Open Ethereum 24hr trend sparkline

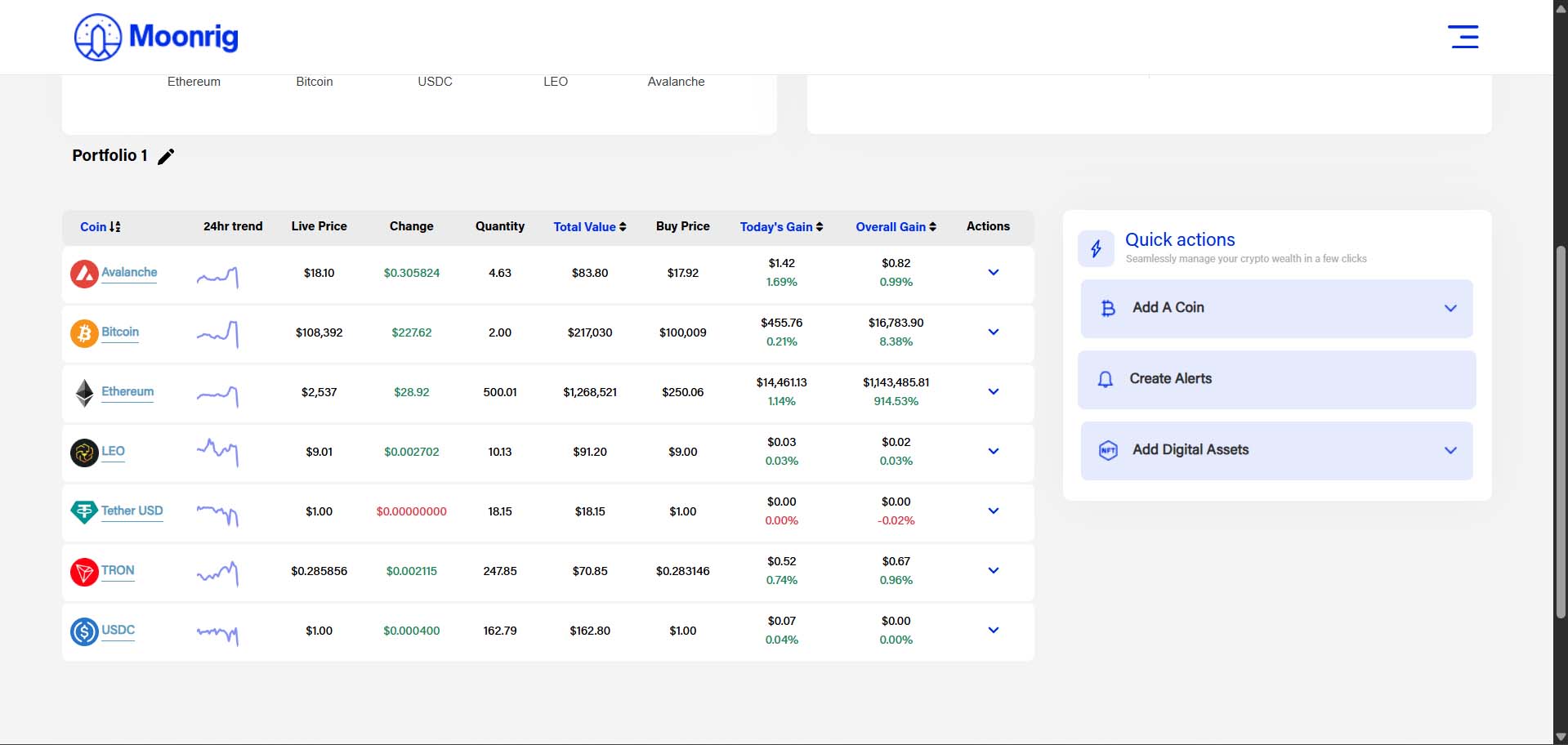coord(217,395)
